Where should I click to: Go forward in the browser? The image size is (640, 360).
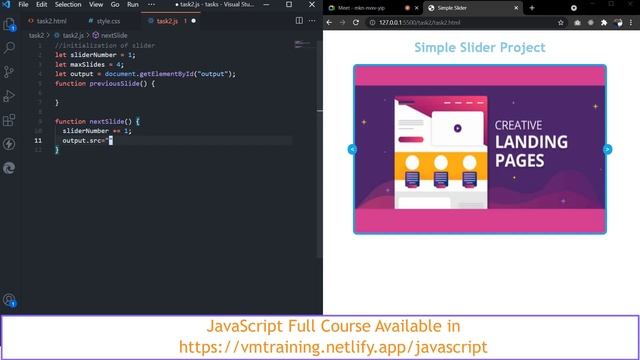(342, 22)
